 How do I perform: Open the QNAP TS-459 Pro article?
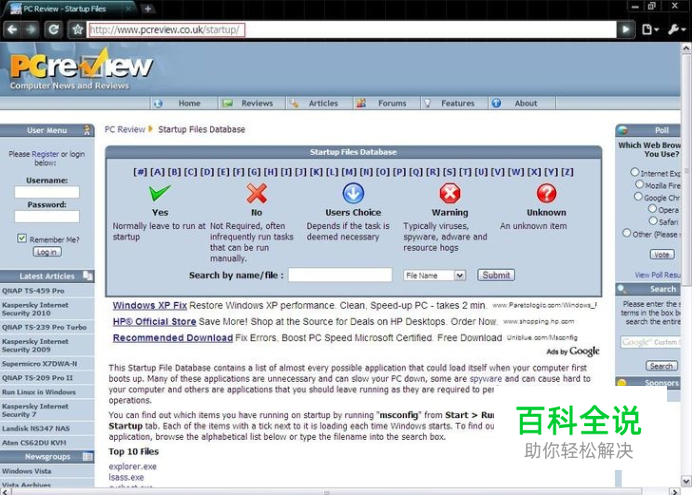(33, 291)
